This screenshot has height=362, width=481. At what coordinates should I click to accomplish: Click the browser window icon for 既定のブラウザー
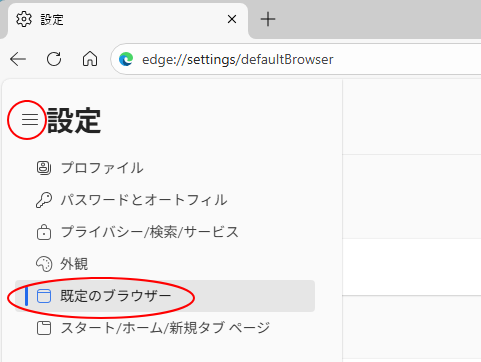[x=44, y=296]
